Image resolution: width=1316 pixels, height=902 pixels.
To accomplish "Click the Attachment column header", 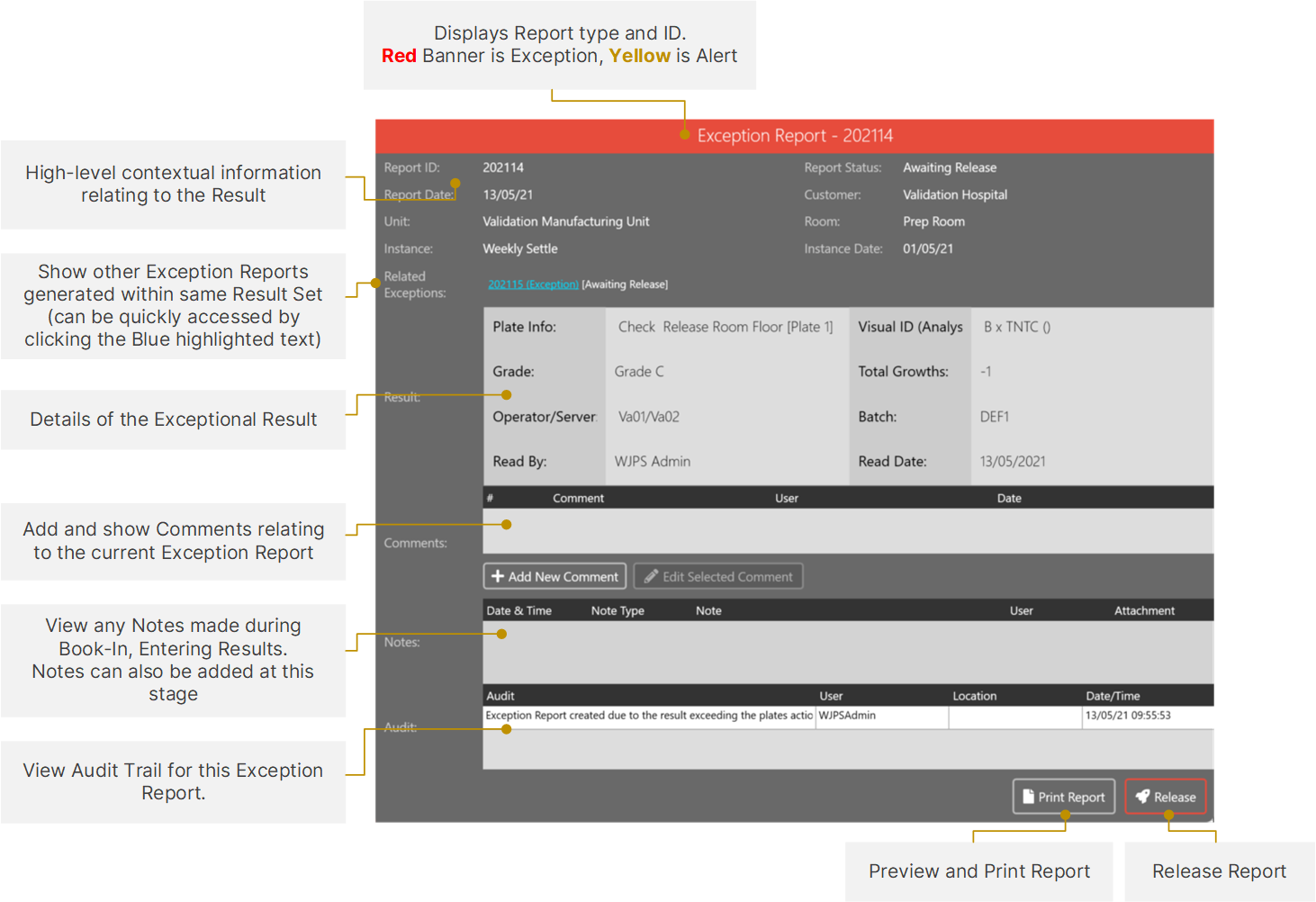I will click(1143, 609).
